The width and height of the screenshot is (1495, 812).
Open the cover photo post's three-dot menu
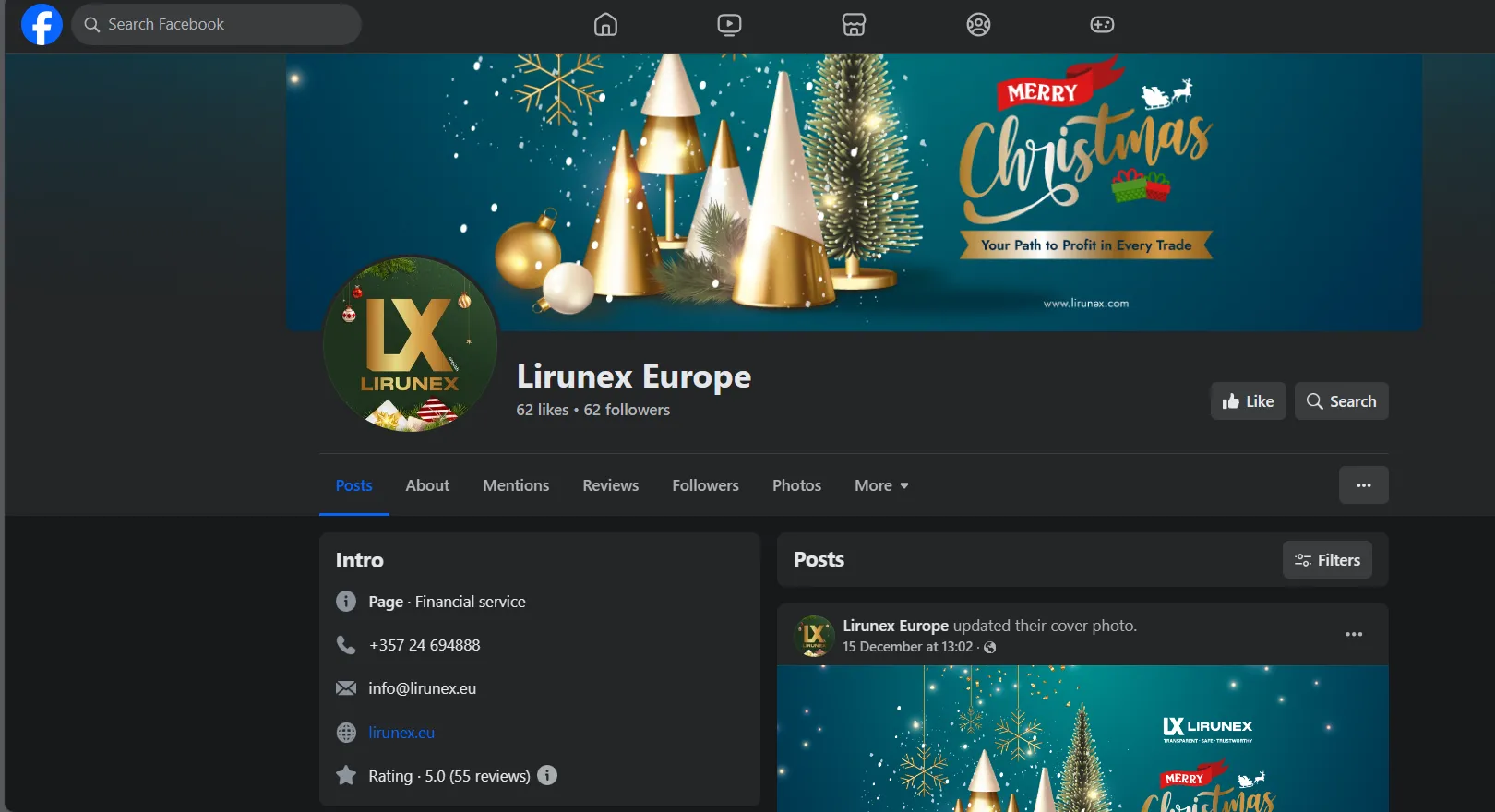(1354, 634)
